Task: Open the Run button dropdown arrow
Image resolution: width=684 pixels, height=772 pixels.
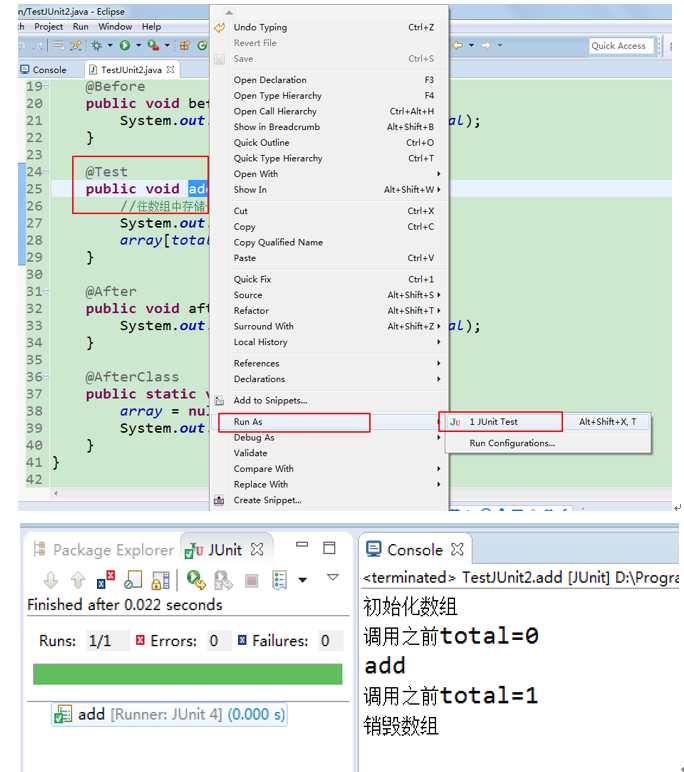Action: (138, 45)
